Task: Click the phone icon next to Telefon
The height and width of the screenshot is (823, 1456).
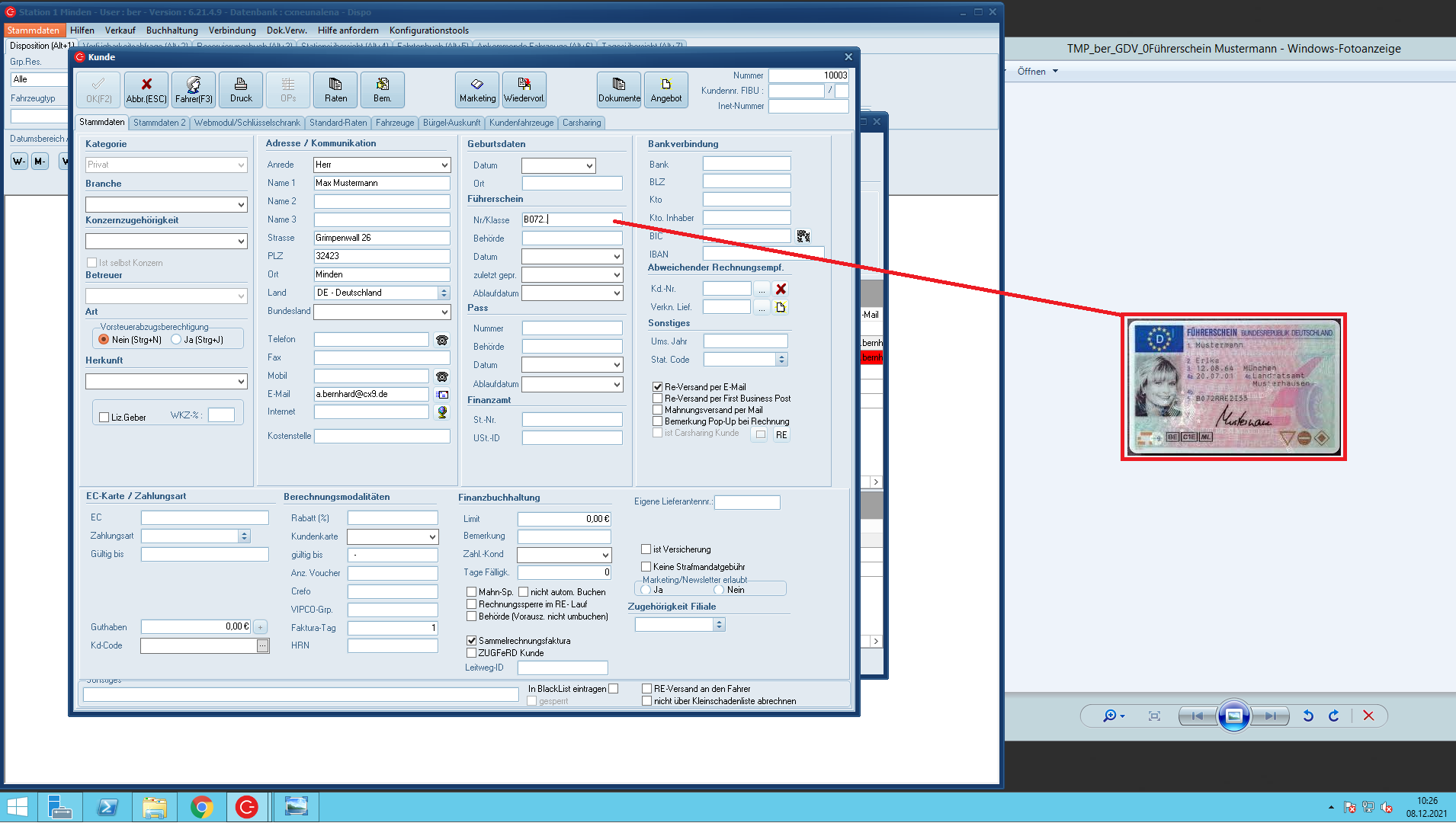Action: click(441, 340)
